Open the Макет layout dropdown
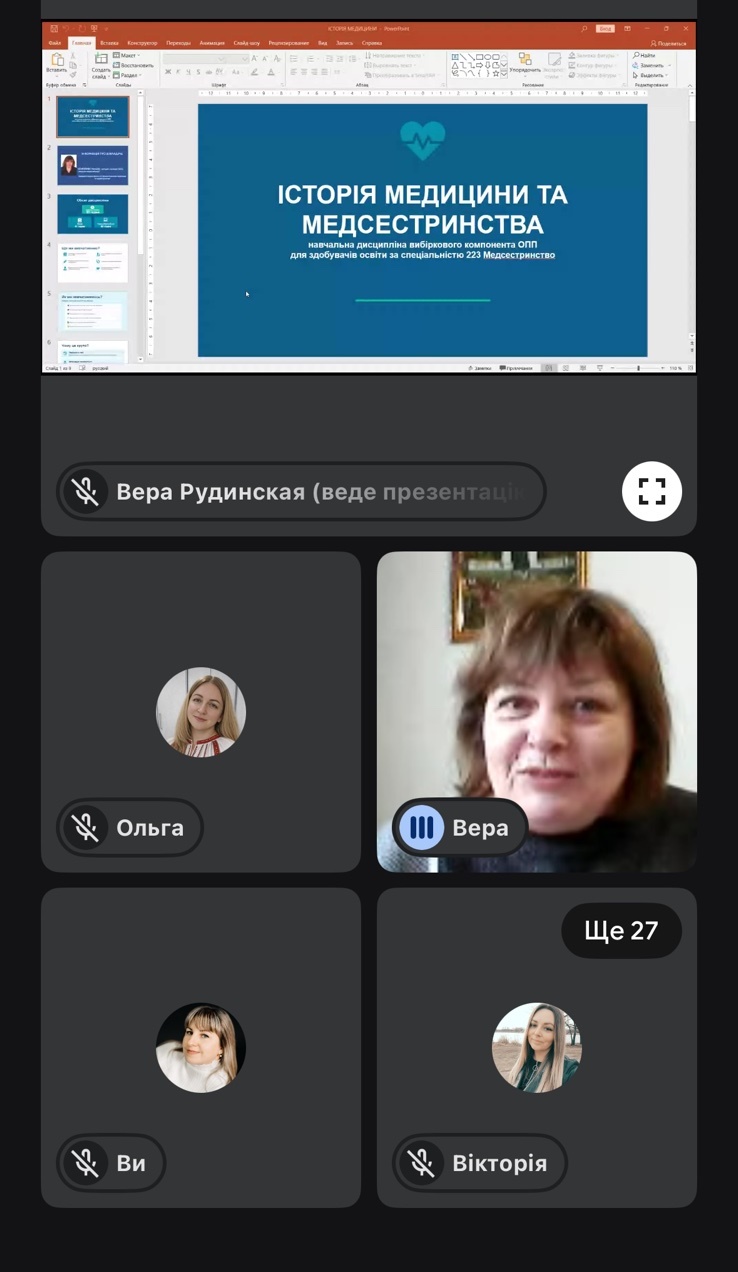Image resolution: width=738 pixels, height=1272 pixels. [127, 56]
